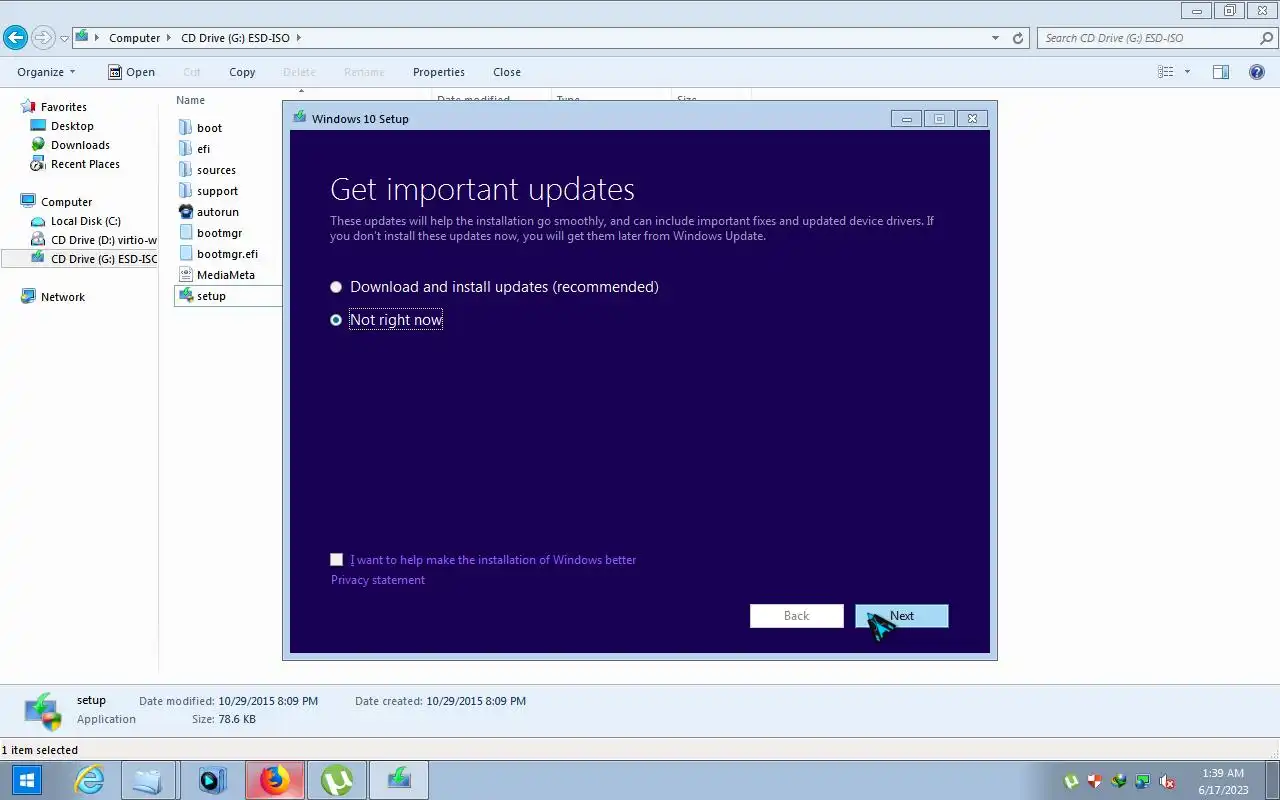This screenshot has height=800, width=1280.
Task: Switch to Windows 10 Setup taskbar icon
Action: 399,780
